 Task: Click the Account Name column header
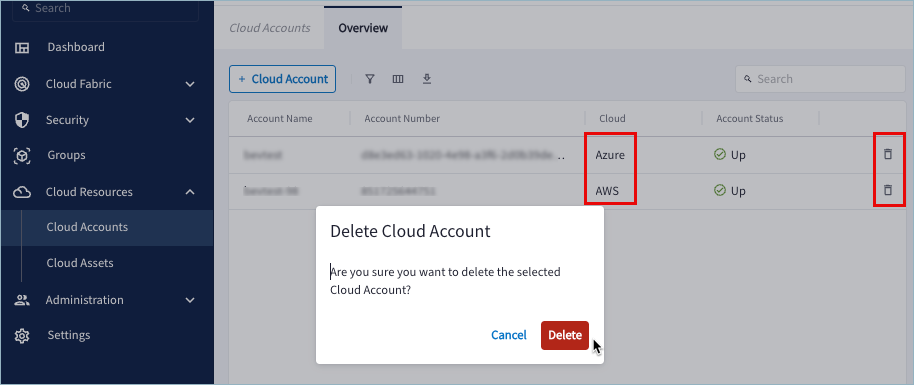(x=280, y=118)
